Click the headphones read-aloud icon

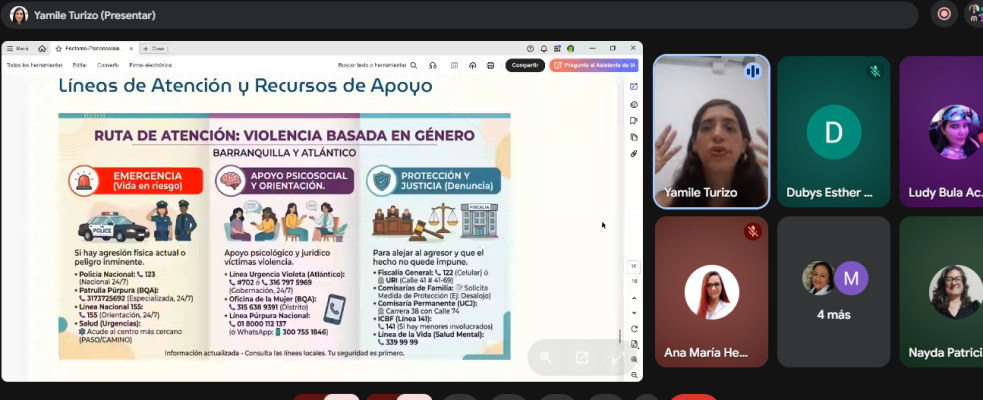433,65
